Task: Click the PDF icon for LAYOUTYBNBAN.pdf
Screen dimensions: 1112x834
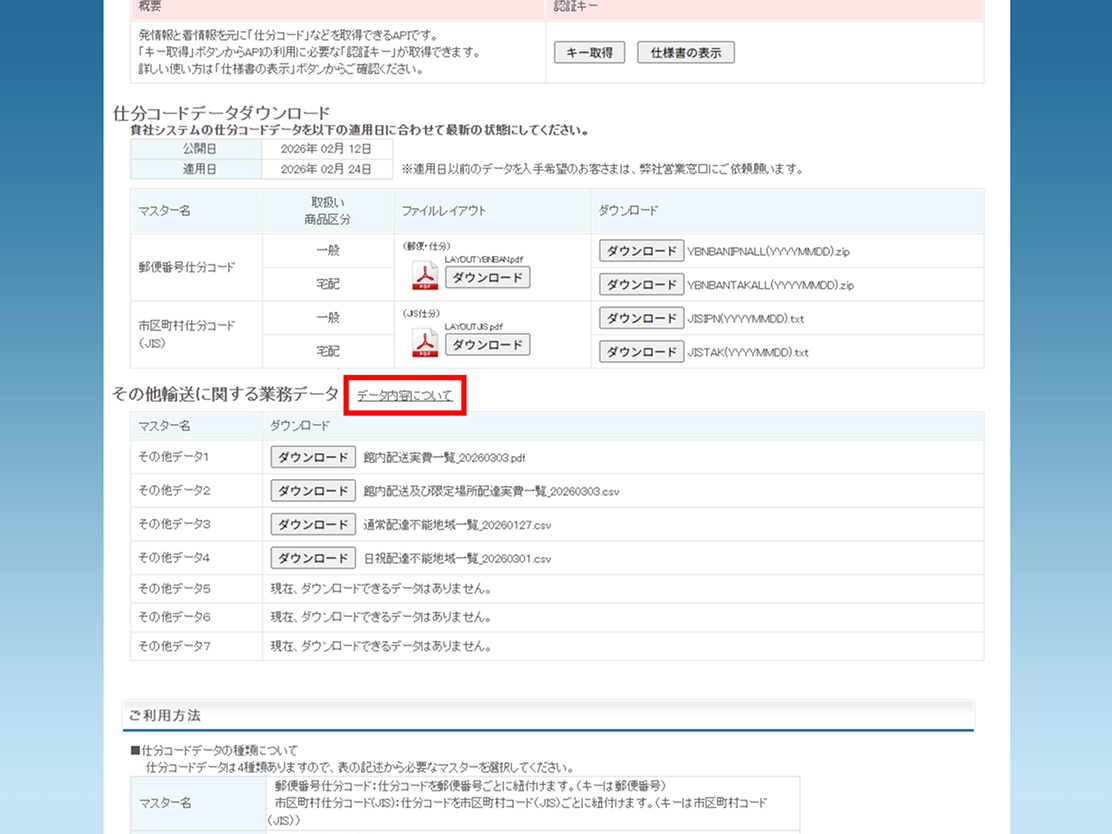Action: (x=425, y=276)
